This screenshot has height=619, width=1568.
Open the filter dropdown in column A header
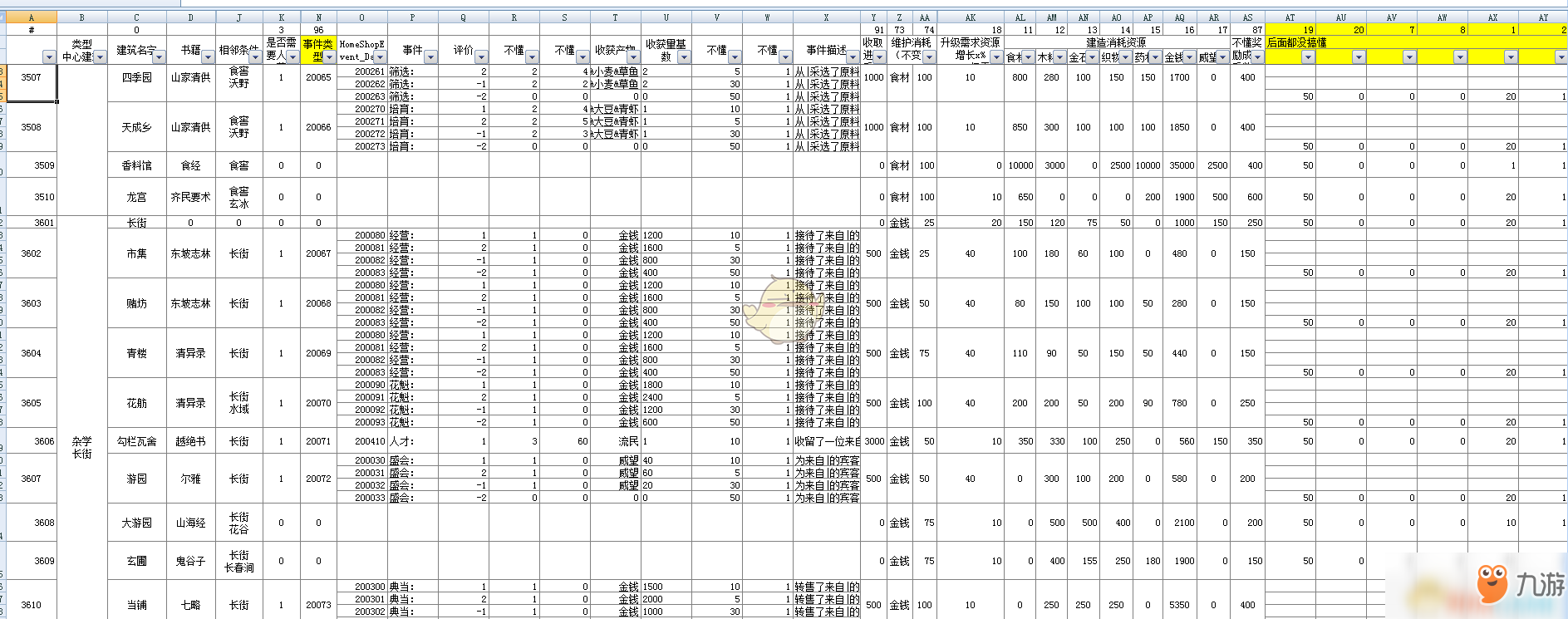pos(49,57)
